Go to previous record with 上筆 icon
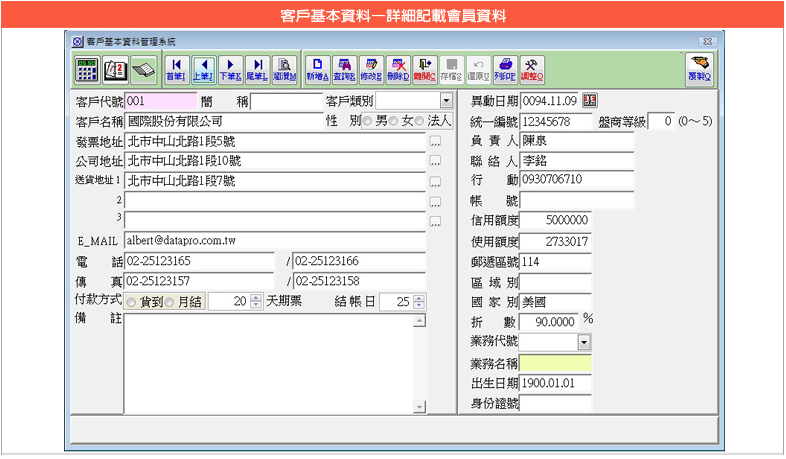Screen dimensions: 786x459 203,68
